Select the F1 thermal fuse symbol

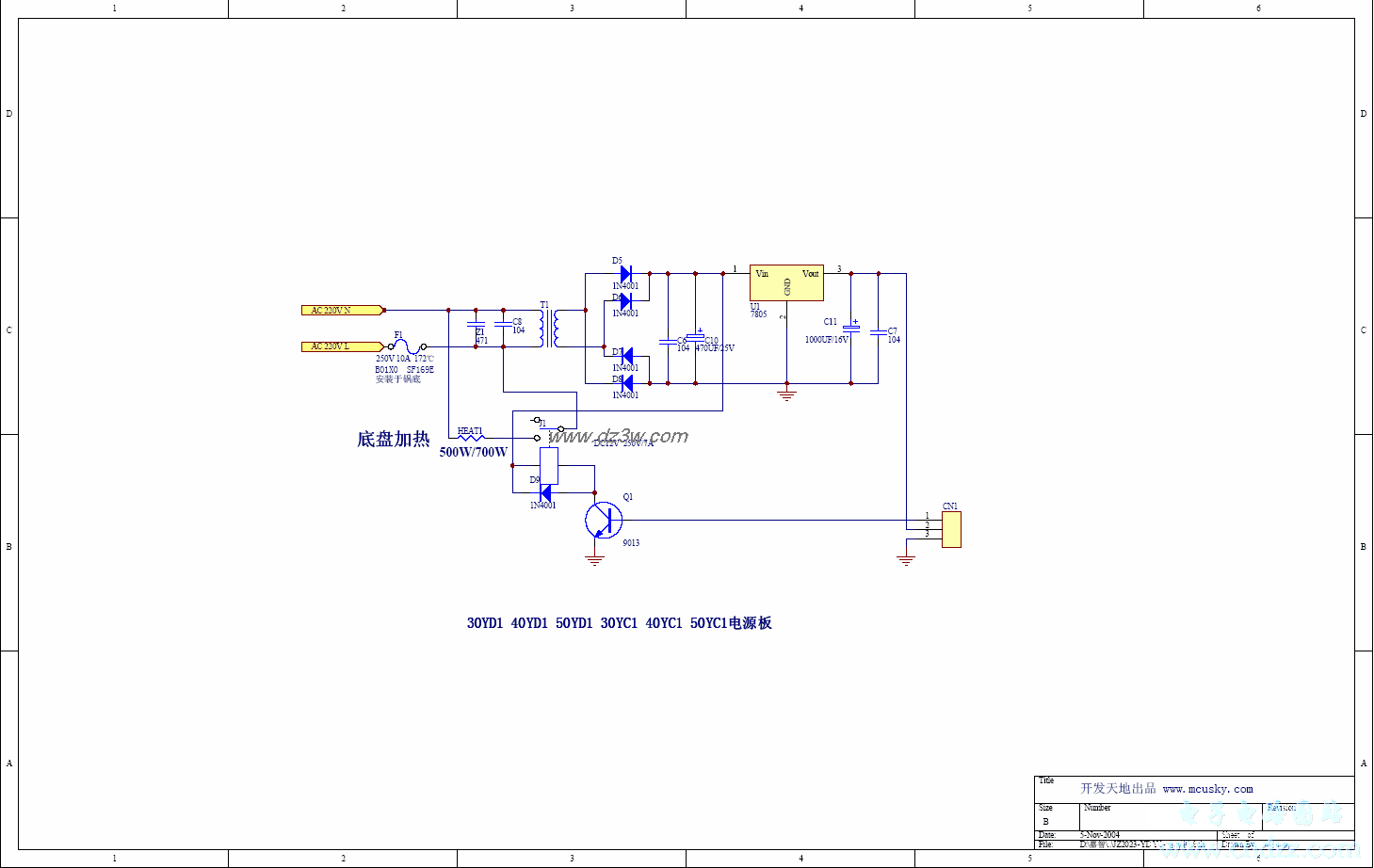point(407,346)
